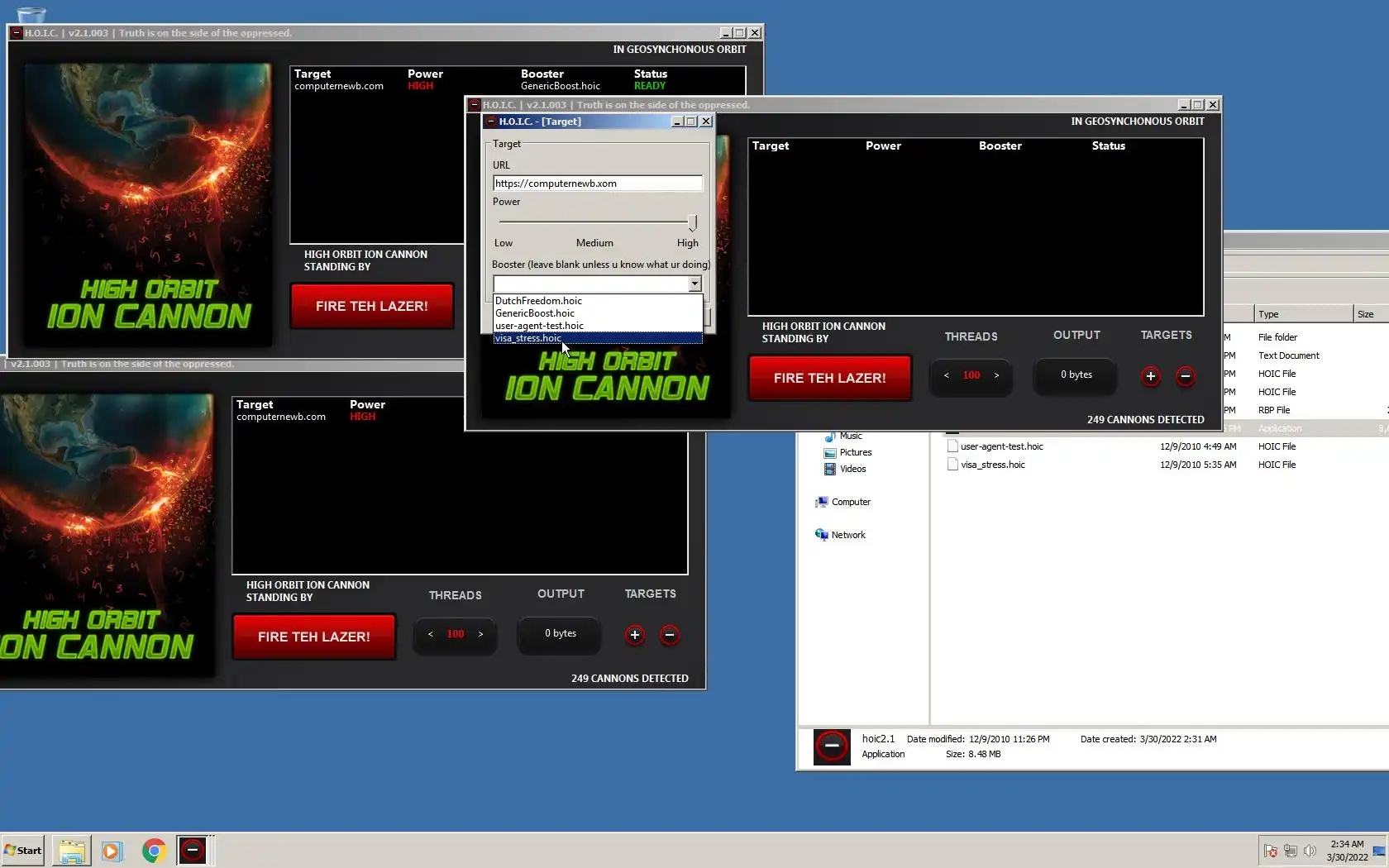Open Windows Explorer from the taskbar
Image resolution: width=1389 pixels, height=868 pixels.
click(72, 851)
